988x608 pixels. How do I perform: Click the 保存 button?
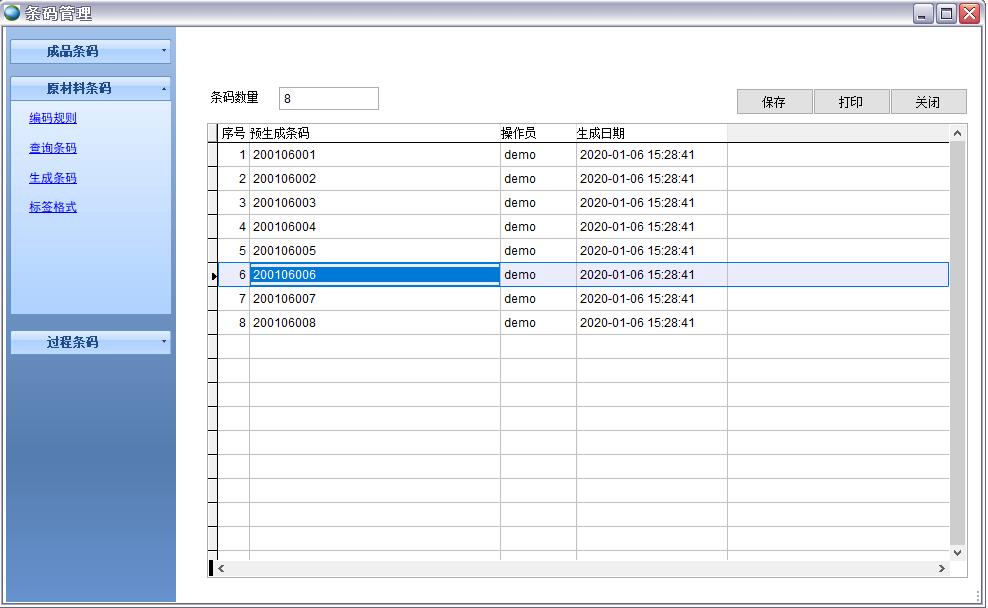click(x=774, y=102)
